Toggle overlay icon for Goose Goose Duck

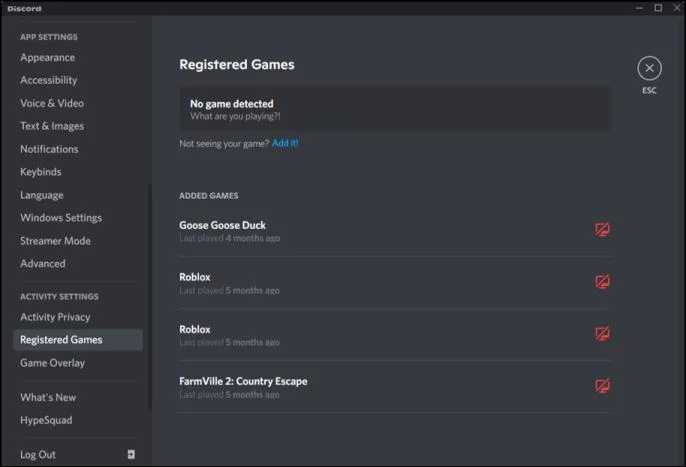pyautogui.click(x=602, y=229)
